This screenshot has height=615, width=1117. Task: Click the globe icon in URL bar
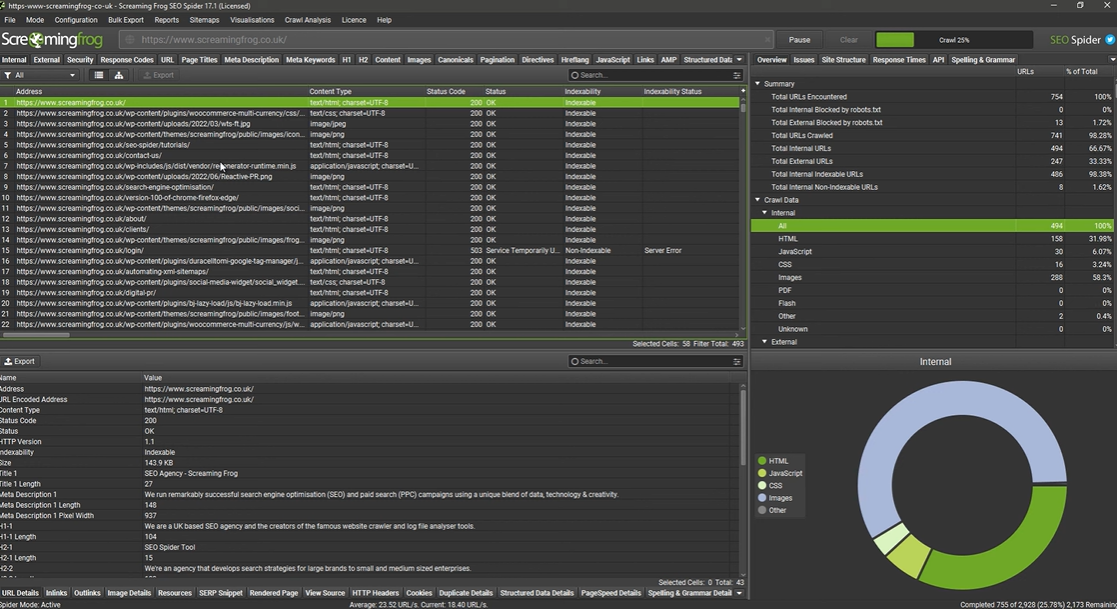click(x=130, y=40)
